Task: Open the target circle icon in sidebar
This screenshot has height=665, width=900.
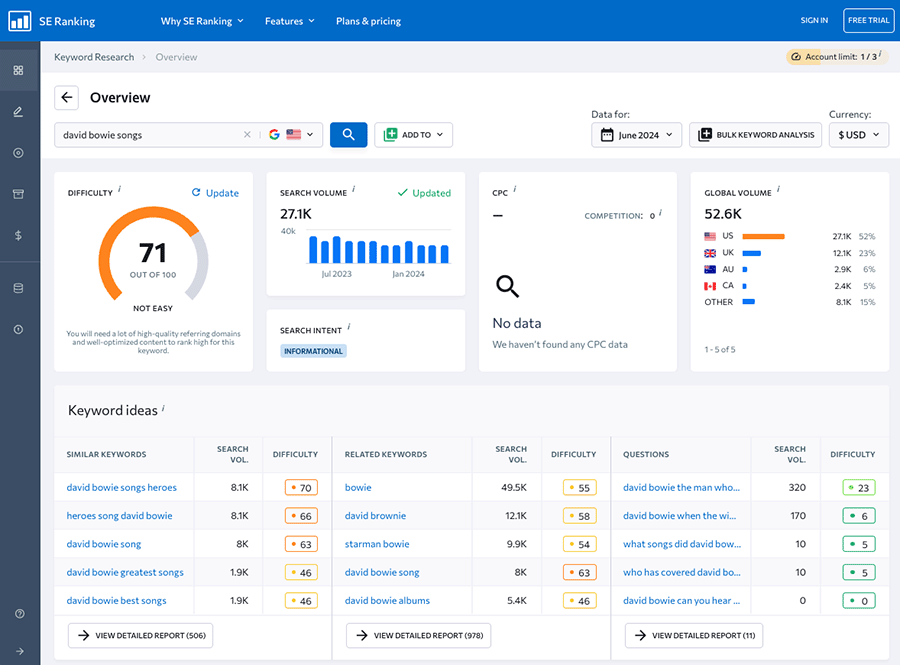Action: pyautogui.click(x=18, y=153)
